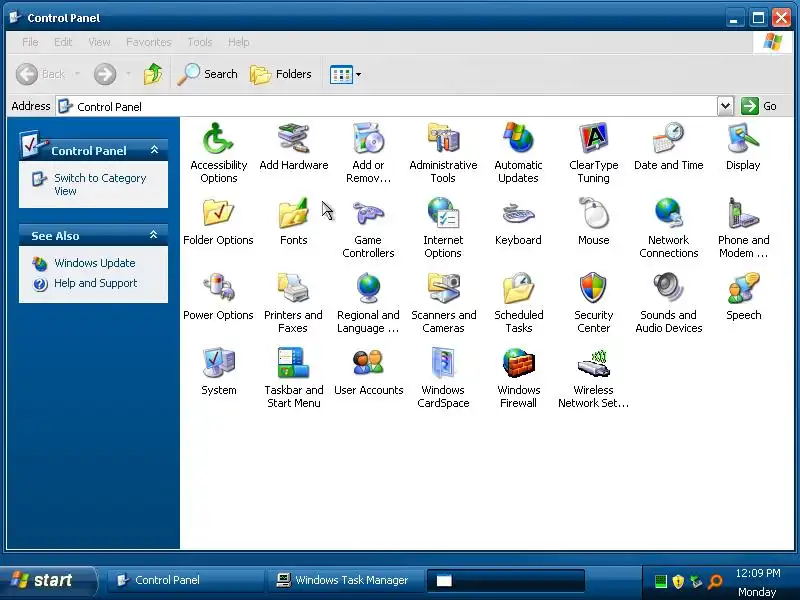Click the orange magnifier tray icon

715,581
